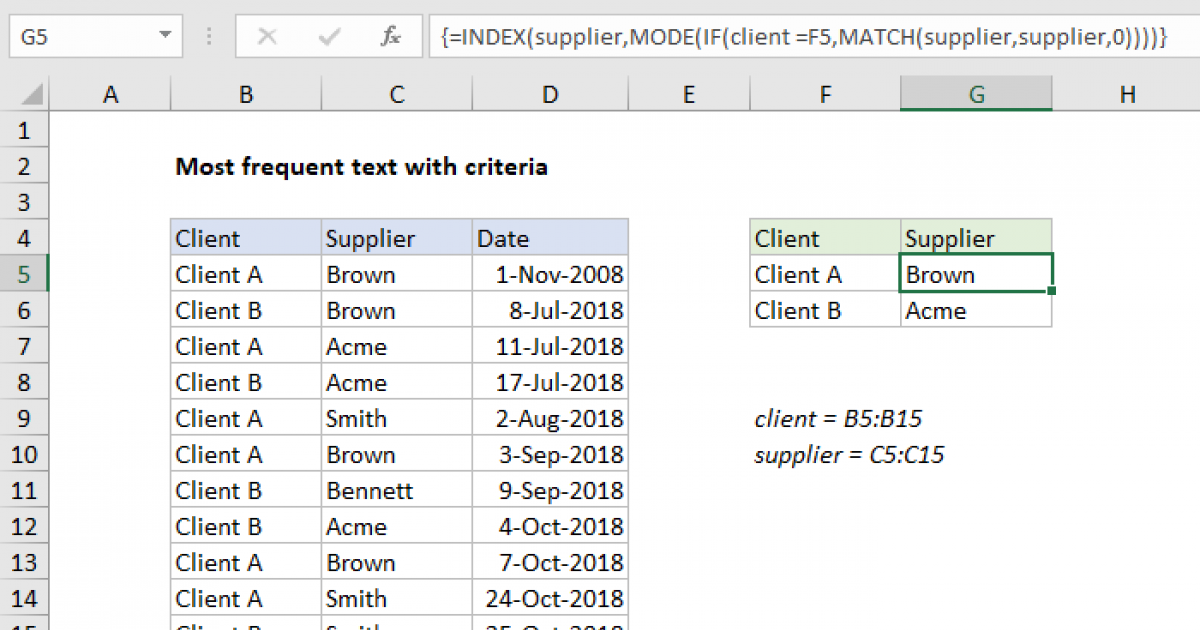Select the cell showing Acme for Client B
1200x630 pixels.
[x=975, y=310]
